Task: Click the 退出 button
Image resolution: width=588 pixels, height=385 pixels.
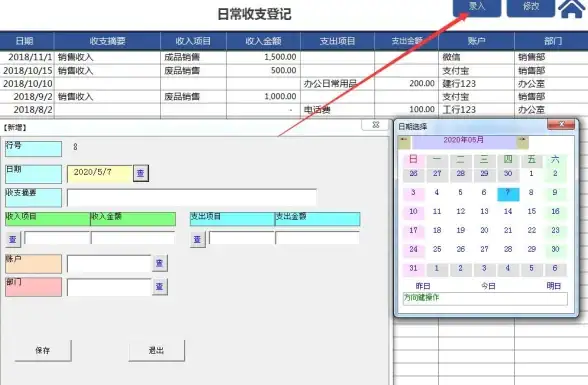Action: tap(156, 350)
